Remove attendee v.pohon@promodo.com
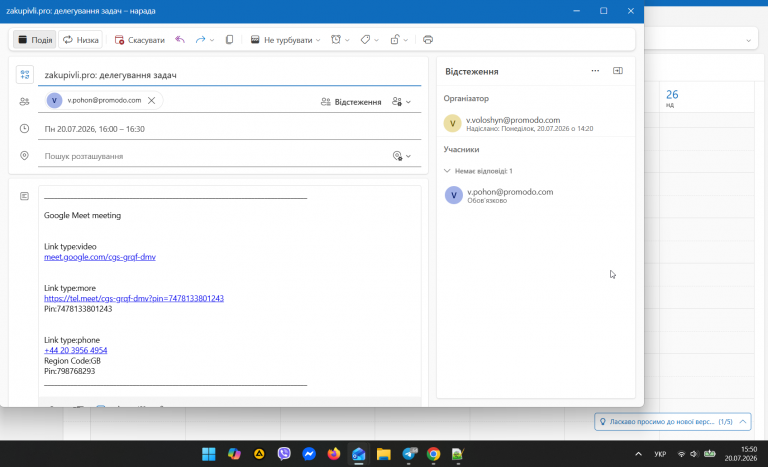The width and height of the screenshot is (768, 467). [x=152, y=100]
